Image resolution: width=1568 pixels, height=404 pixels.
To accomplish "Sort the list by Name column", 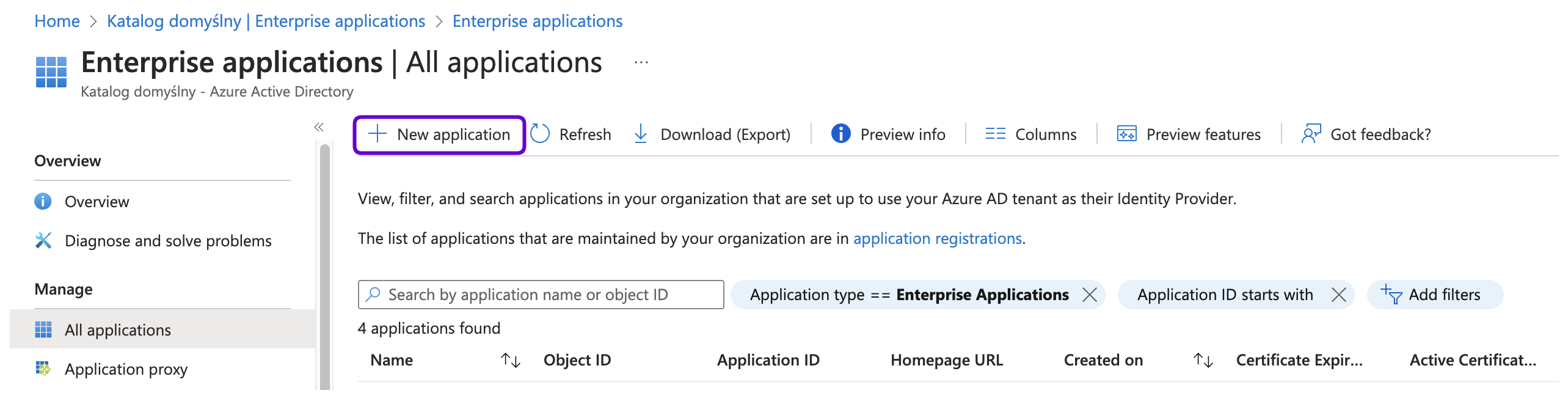I will coord(510,361).
